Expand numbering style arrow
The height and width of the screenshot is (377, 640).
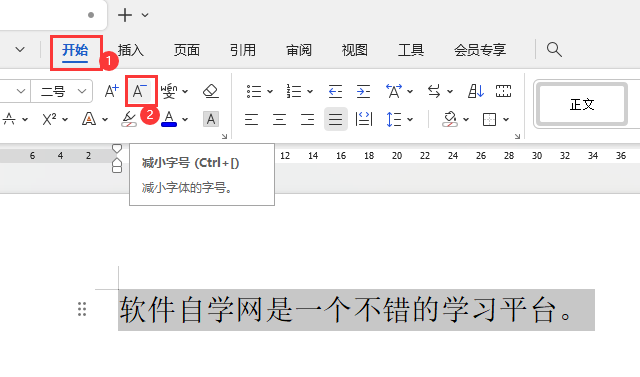(310, 91)
